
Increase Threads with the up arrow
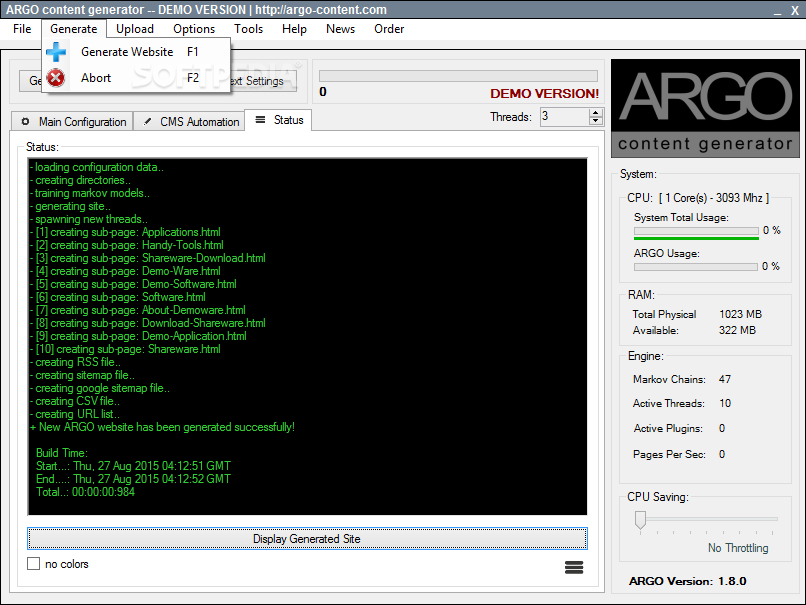coord(596,113)
